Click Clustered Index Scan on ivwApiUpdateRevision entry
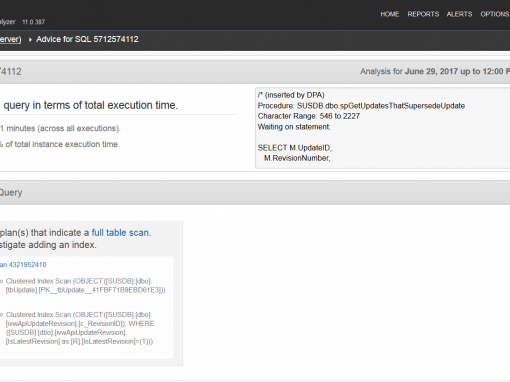This screenshot has height=382, width=510. [x=81, y=328]
